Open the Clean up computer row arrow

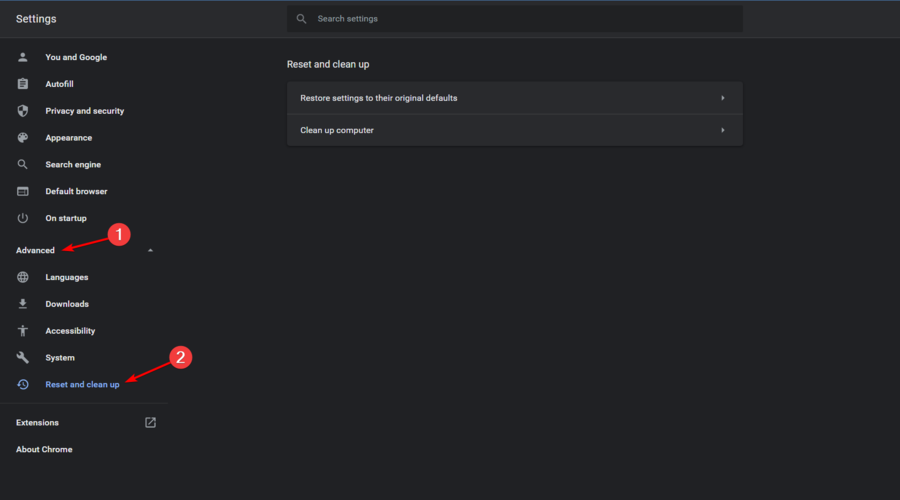click(723, 130)
